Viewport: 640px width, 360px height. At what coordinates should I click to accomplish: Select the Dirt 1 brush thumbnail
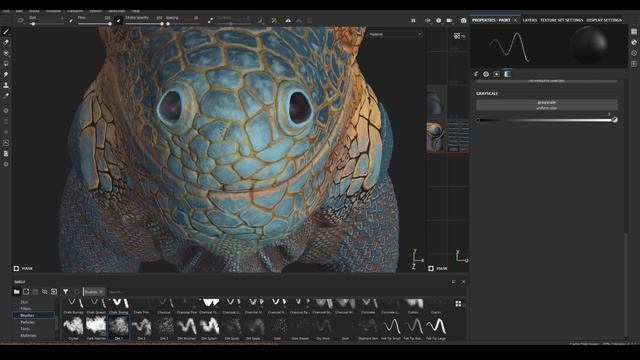pyautogui.click(x=119, y=328)
